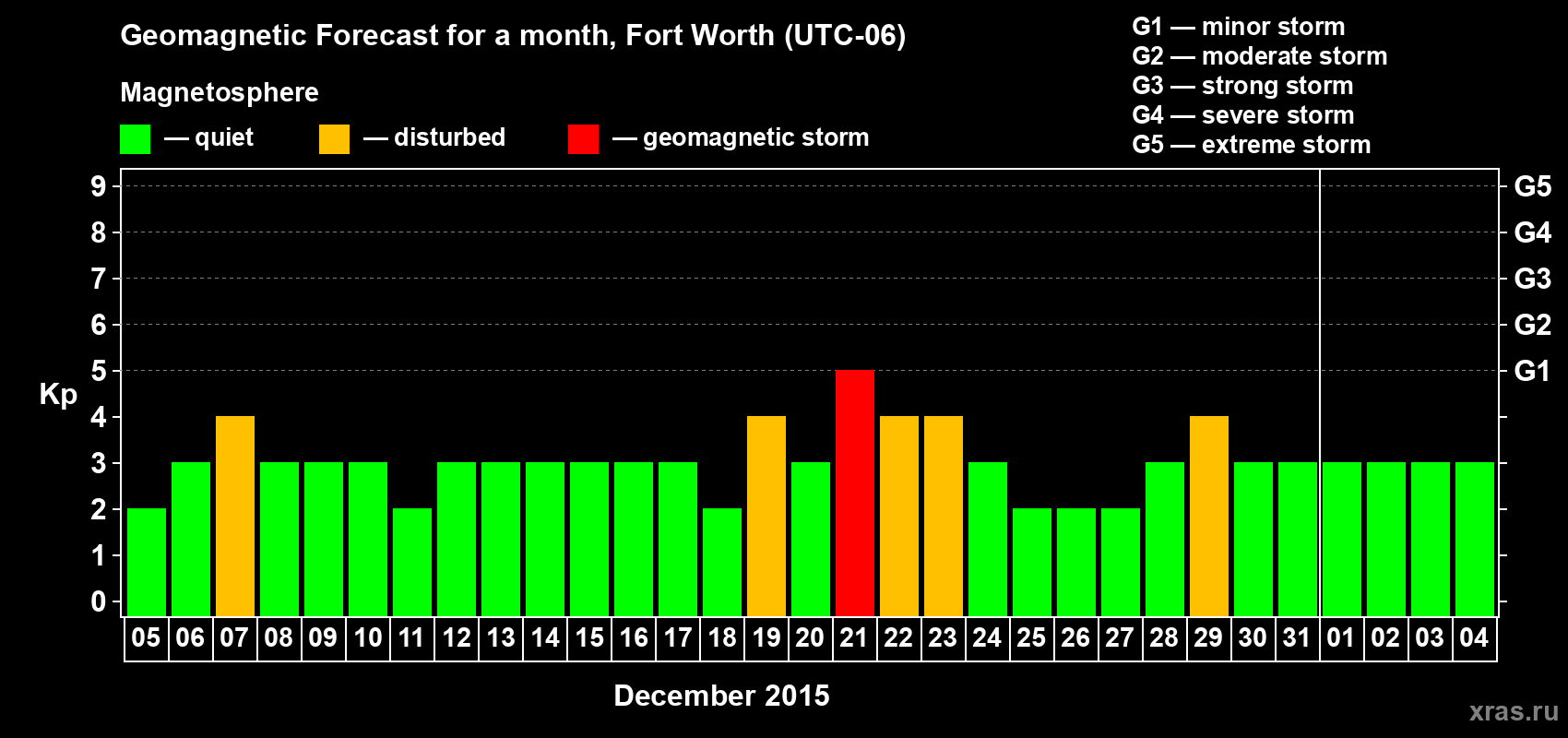
Task: Click the 'disturbed' legend text
Action: [x=449, y=137]
